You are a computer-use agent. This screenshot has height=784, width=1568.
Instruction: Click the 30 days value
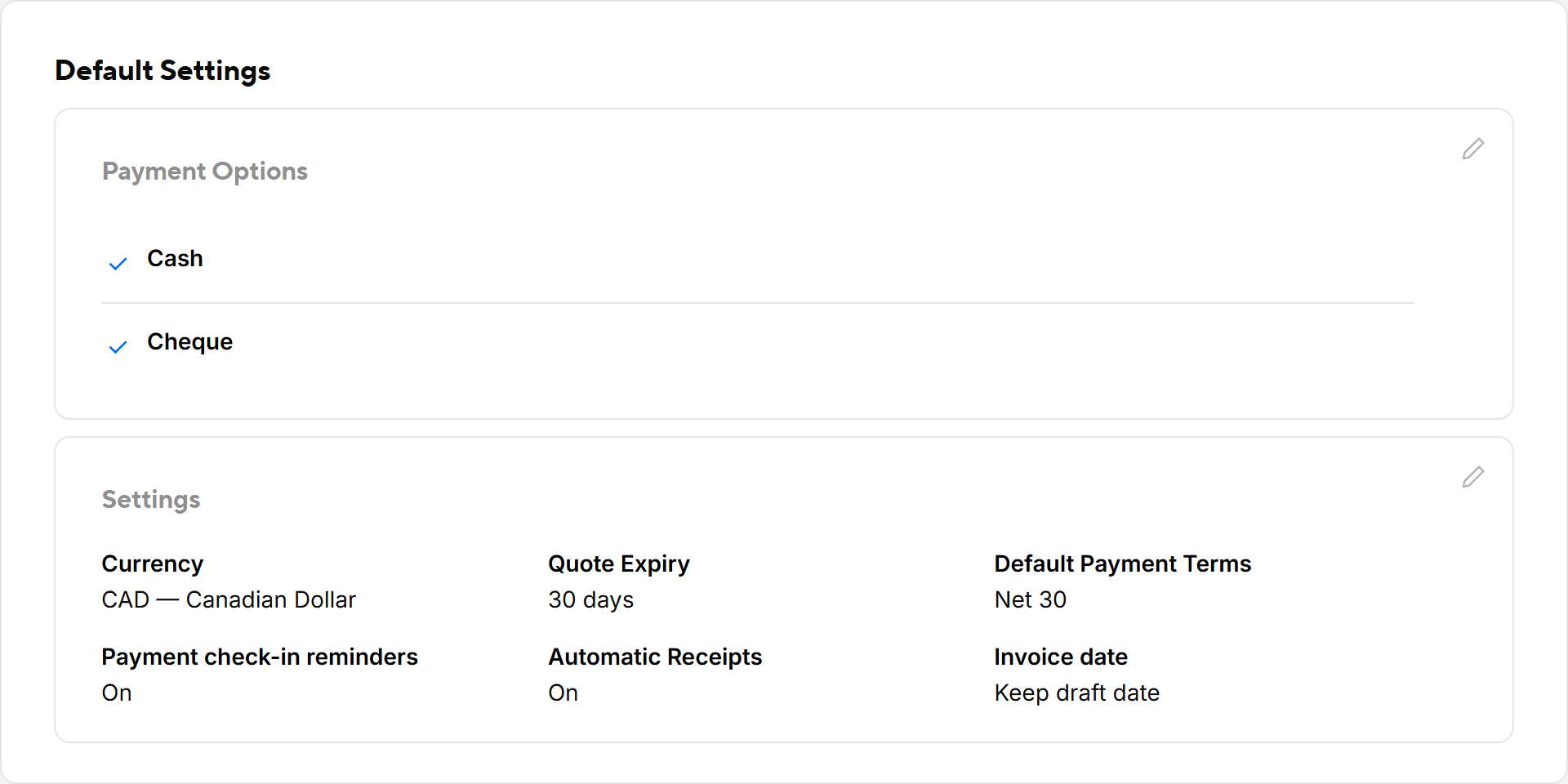(x=591, y=599)
